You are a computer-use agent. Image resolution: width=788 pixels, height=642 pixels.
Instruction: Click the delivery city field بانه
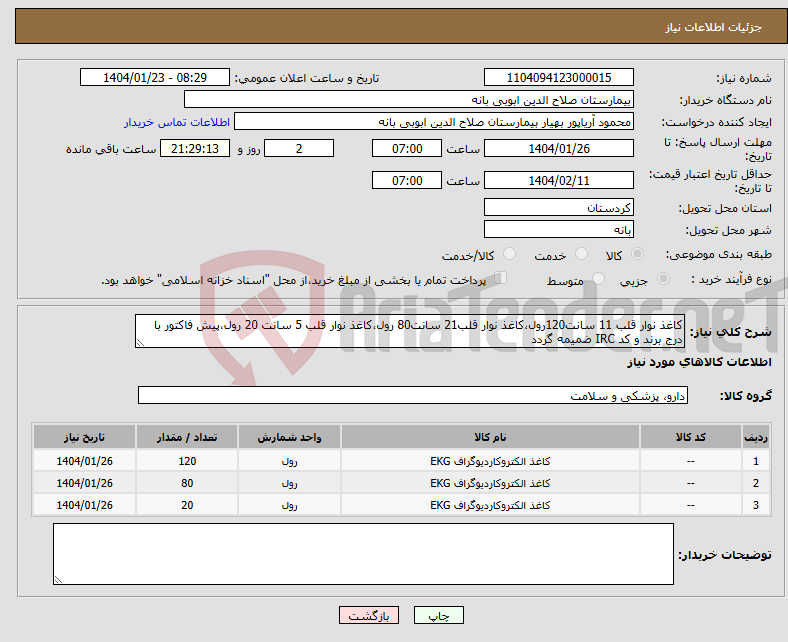[559, 229]
